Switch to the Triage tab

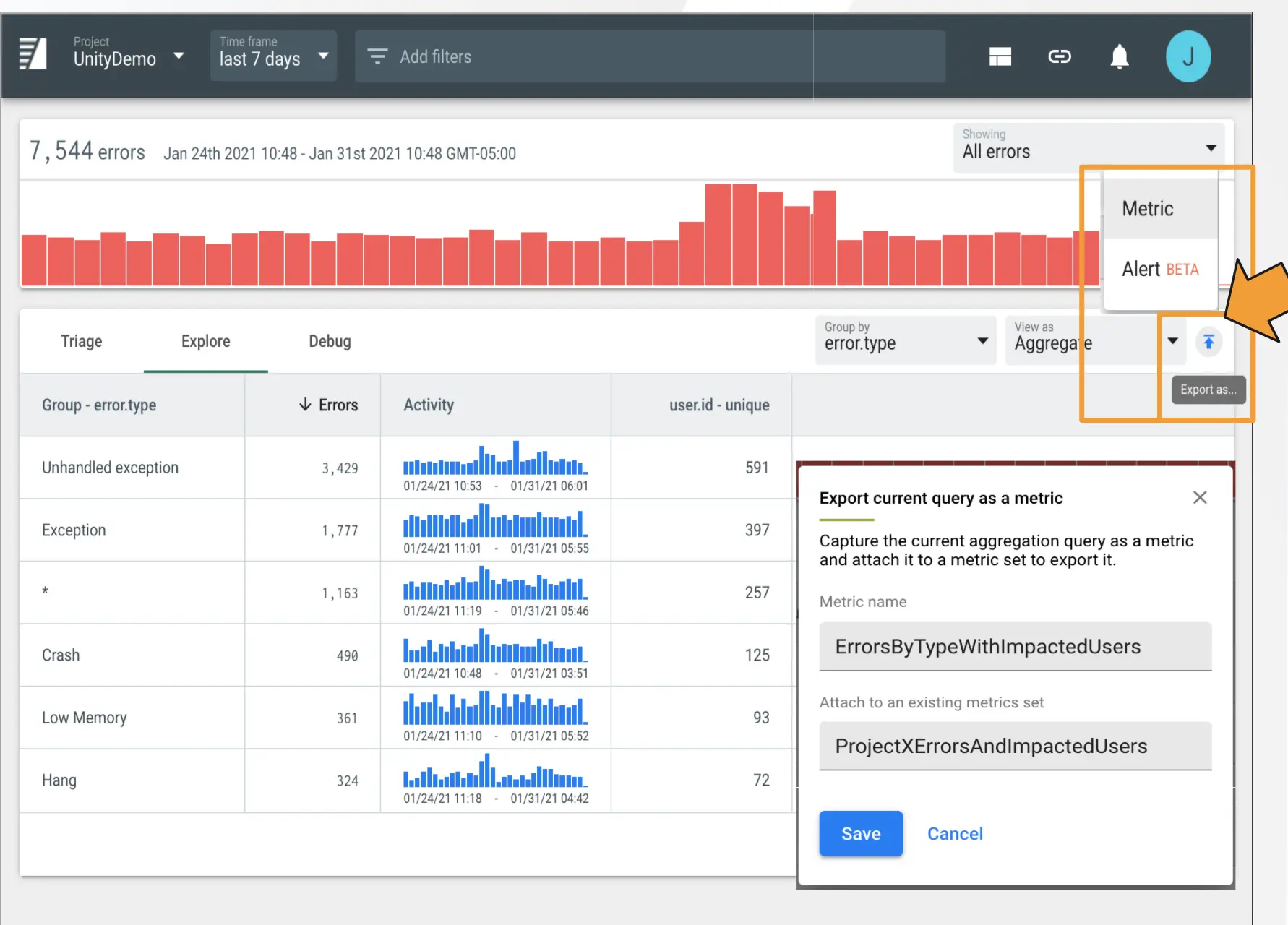[81, 341]
